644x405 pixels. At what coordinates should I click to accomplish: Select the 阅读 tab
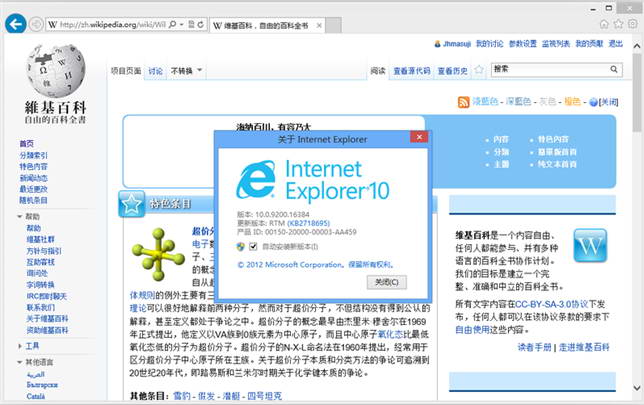(378, 71)
